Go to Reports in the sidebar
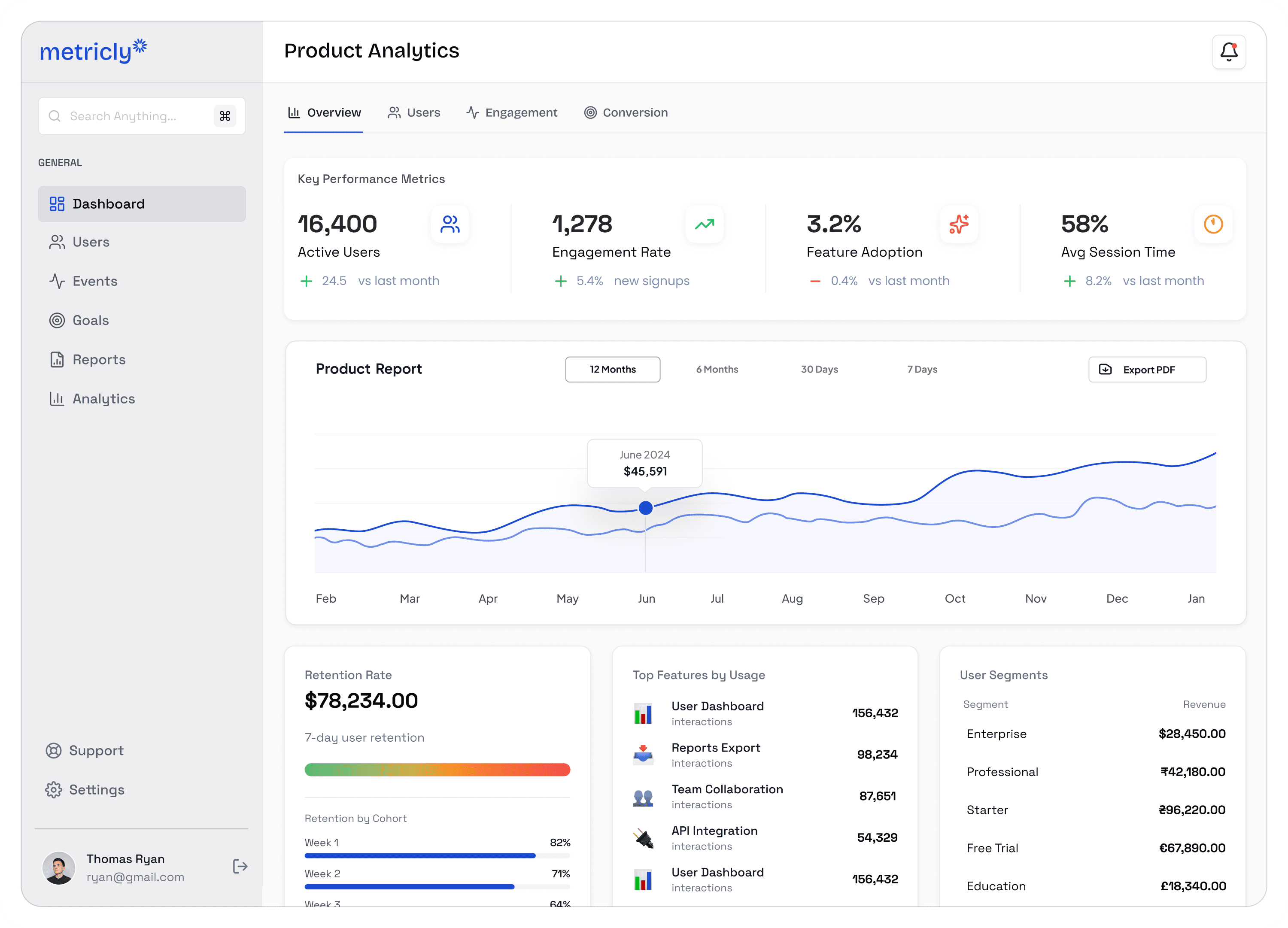 pos(99,360)
